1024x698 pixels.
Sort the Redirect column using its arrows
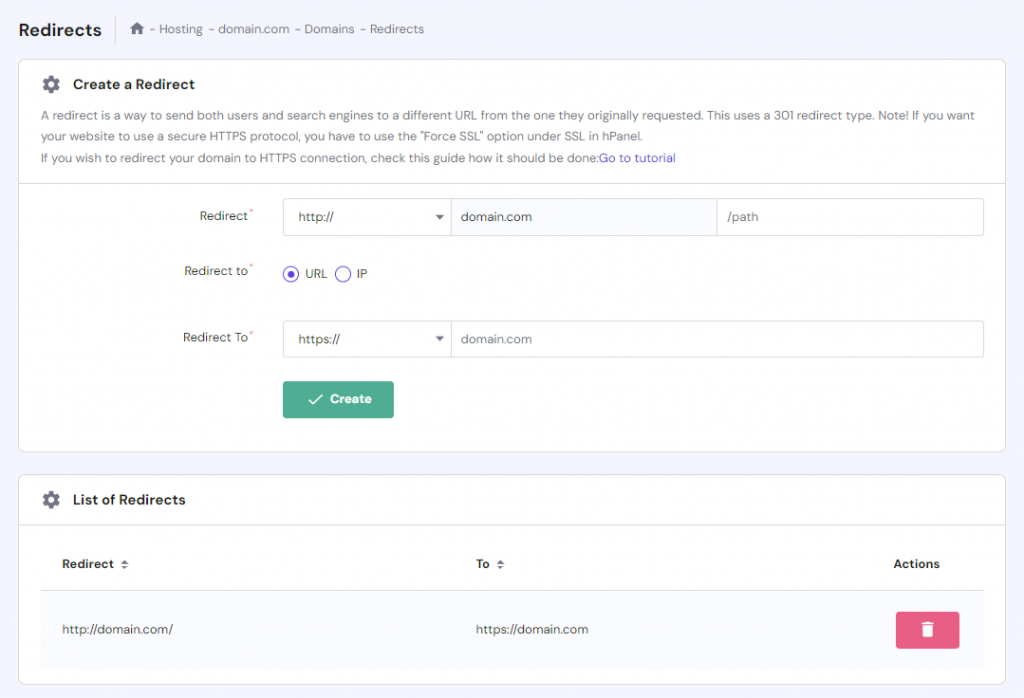(x=123, y=563)
